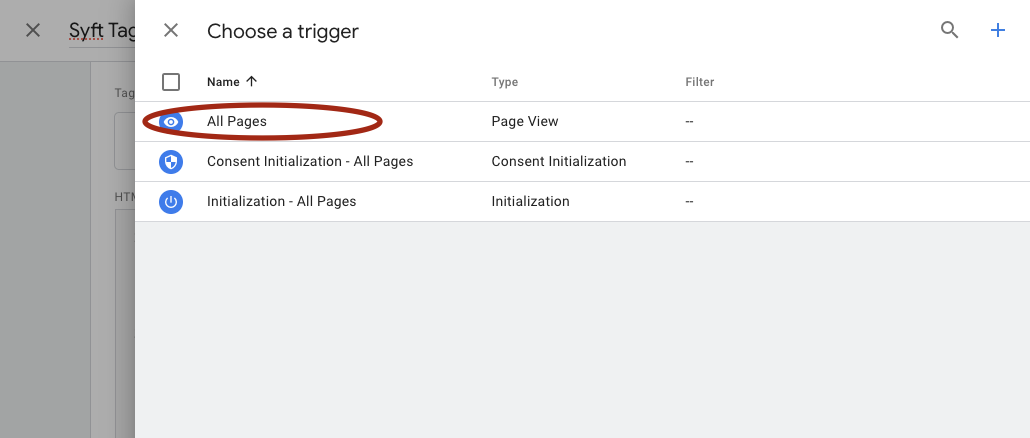Open trigger search with magnifier icon
Viewport: 1030px width, 438px height.
click(x=949, y=30)
